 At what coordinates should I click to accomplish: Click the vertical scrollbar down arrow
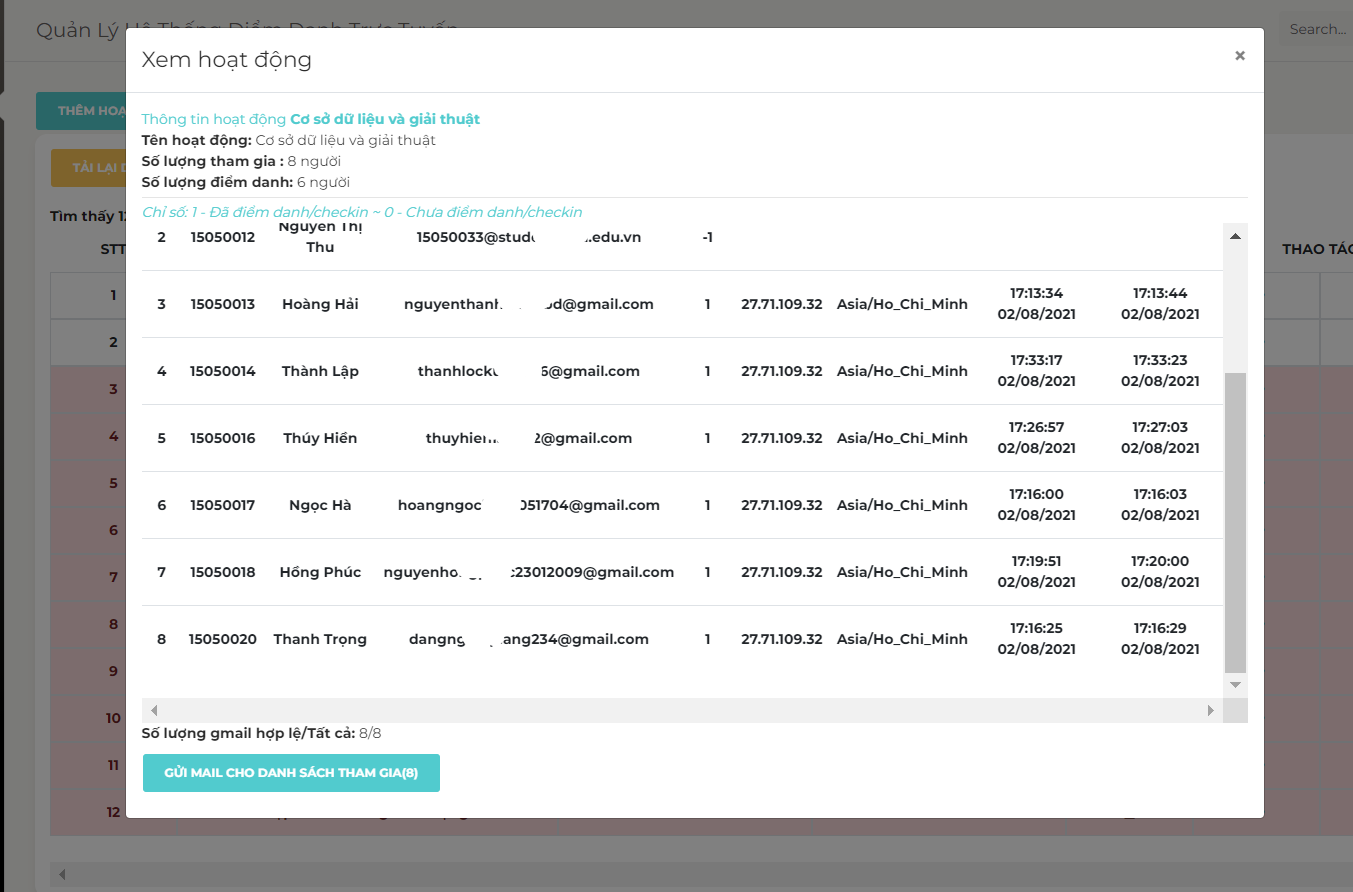click(x=1235, y=685)
